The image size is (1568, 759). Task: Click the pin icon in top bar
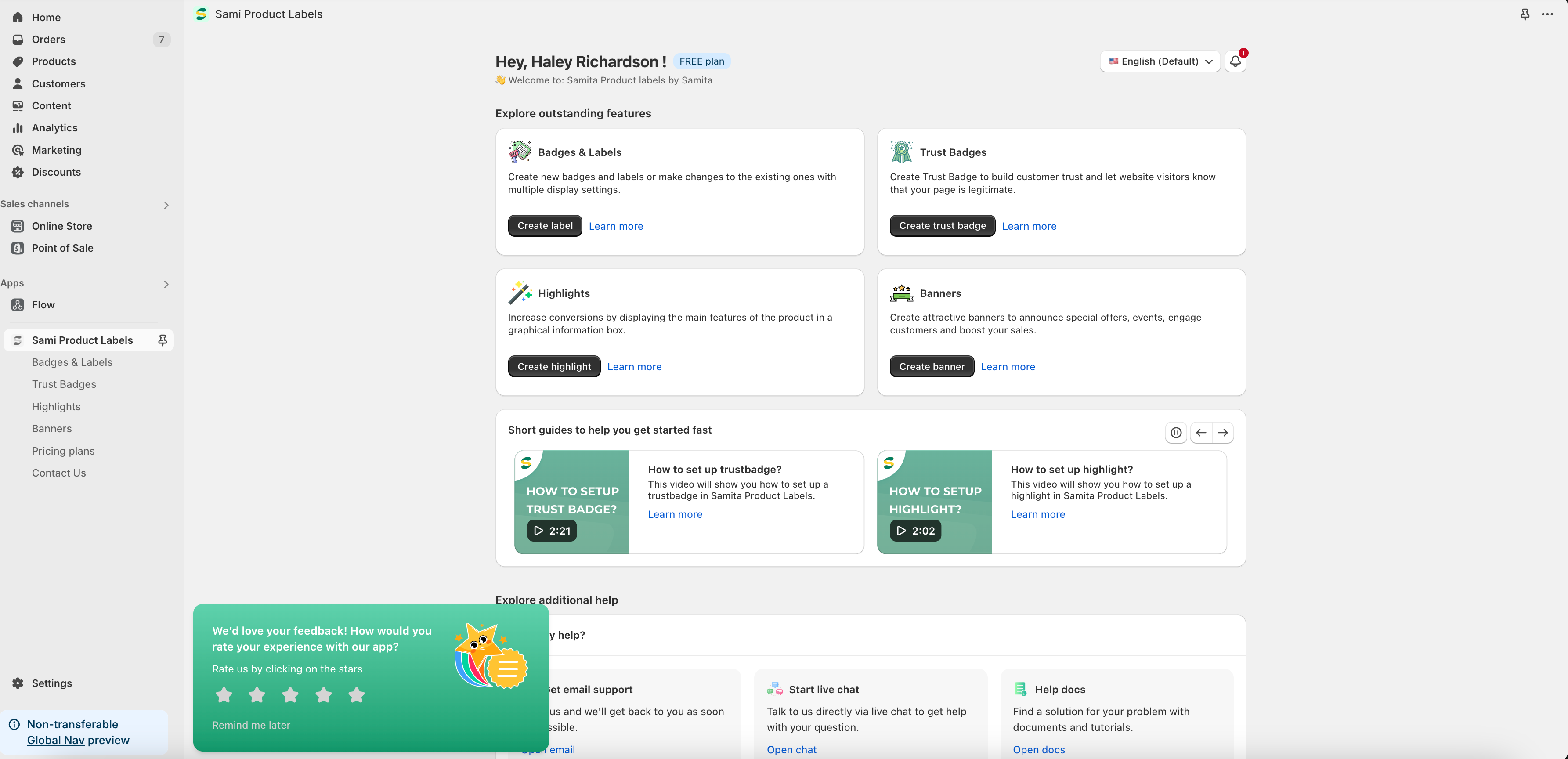[x=1525, y=14]
